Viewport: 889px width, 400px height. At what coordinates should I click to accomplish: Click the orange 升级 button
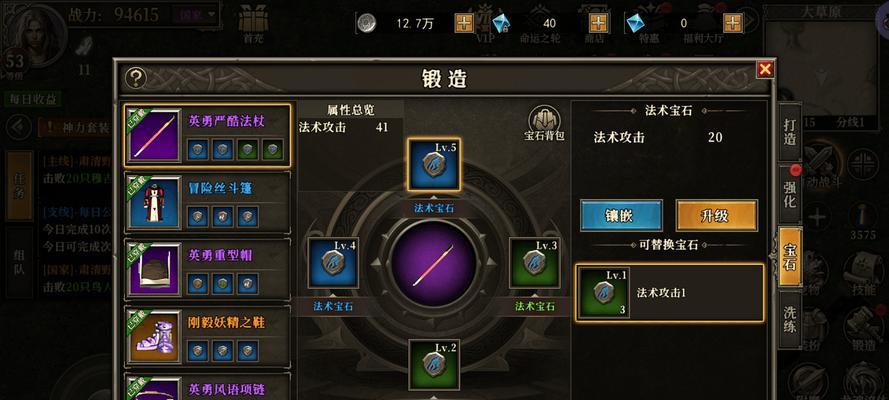(x=717, y=215)
